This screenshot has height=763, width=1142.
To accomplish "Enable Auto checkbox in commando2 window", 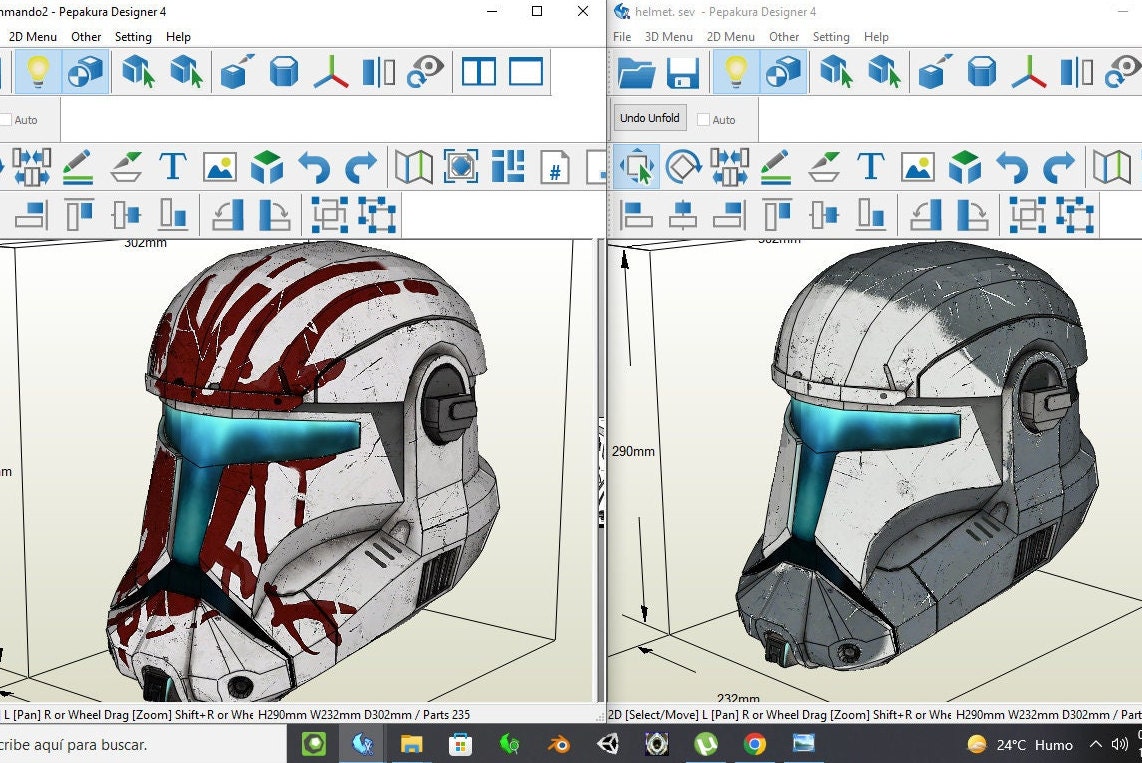I will pyautogui.click(x=6, y=120).
